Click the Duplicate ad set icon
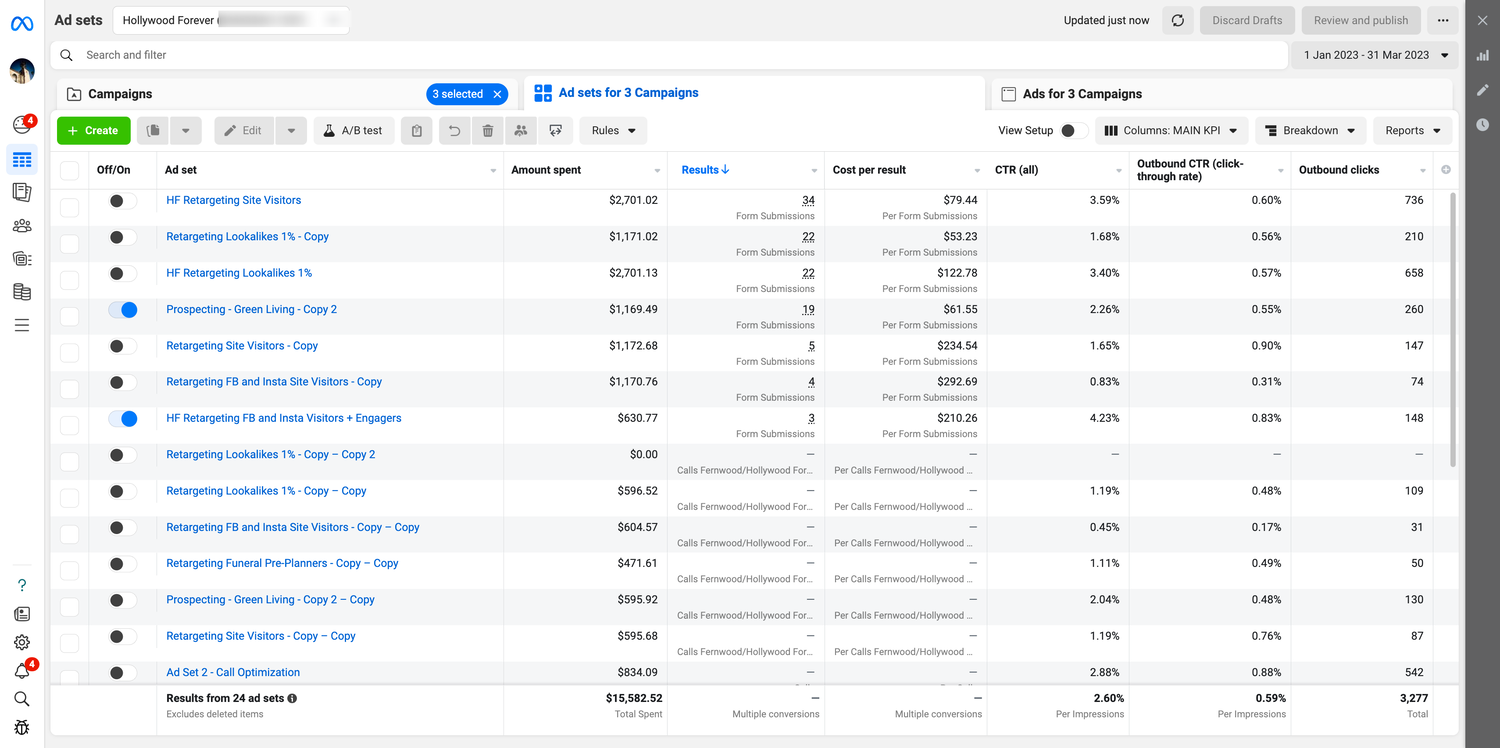1500x748 pixels. pyautogui.click(x=154, y=131)
